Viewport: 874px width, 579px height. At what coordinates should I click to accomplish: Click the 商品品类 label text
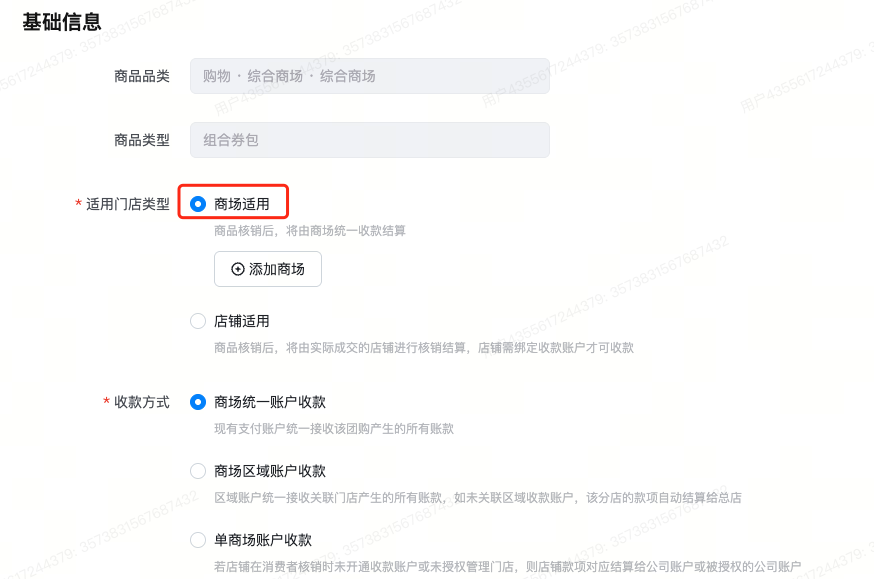tap(142, 76)
